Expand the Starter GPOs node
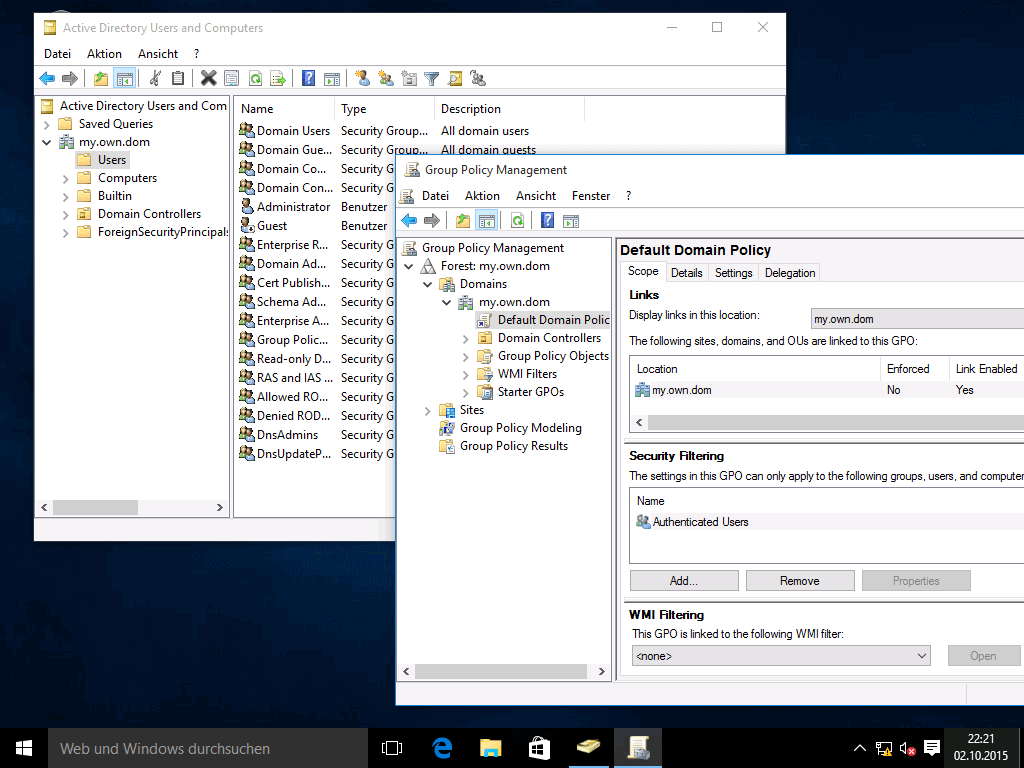1024x768 pixels. pos(466,392)
